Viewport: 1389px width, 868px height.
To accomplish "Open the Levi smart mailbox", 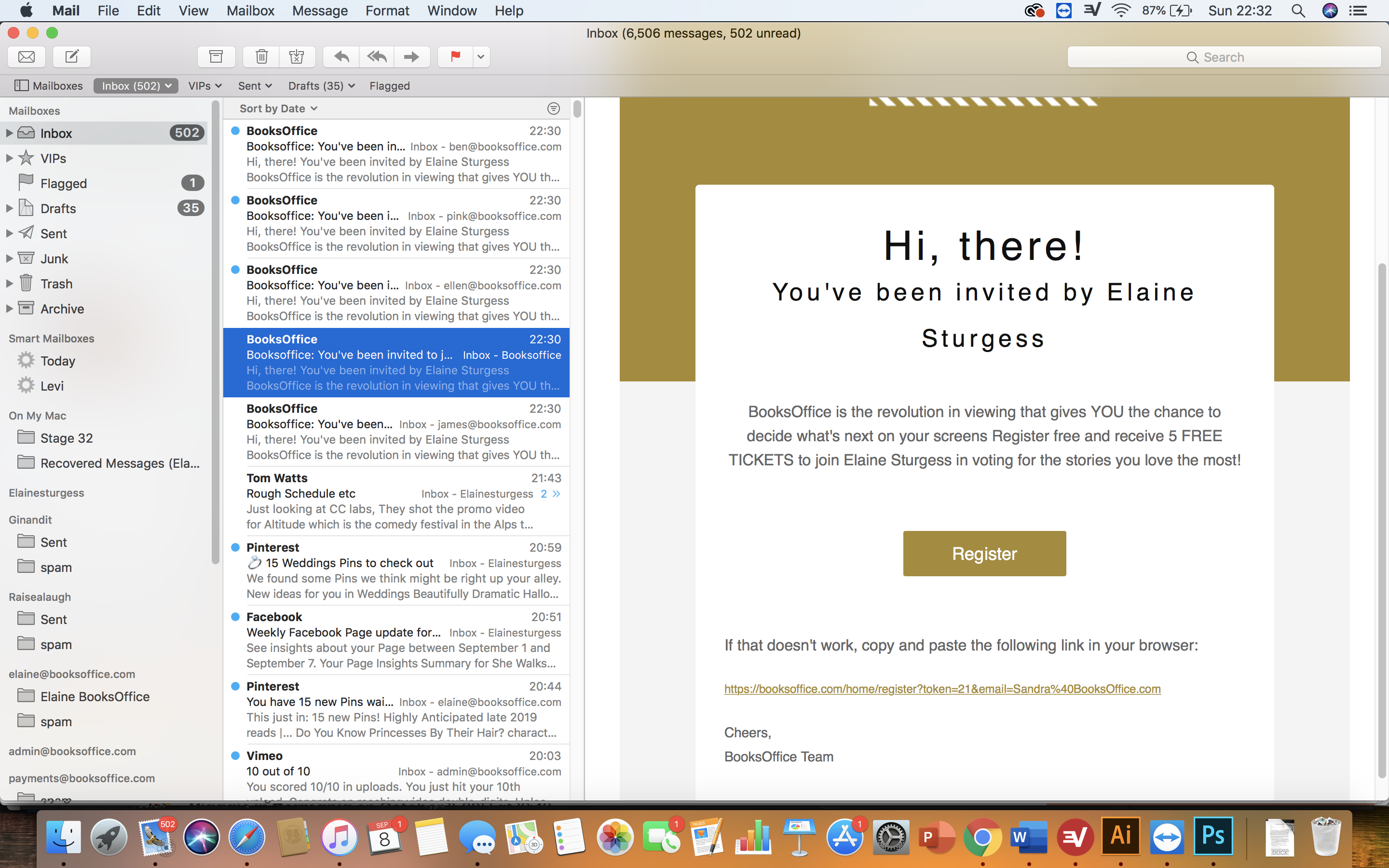I will point(104,386).
